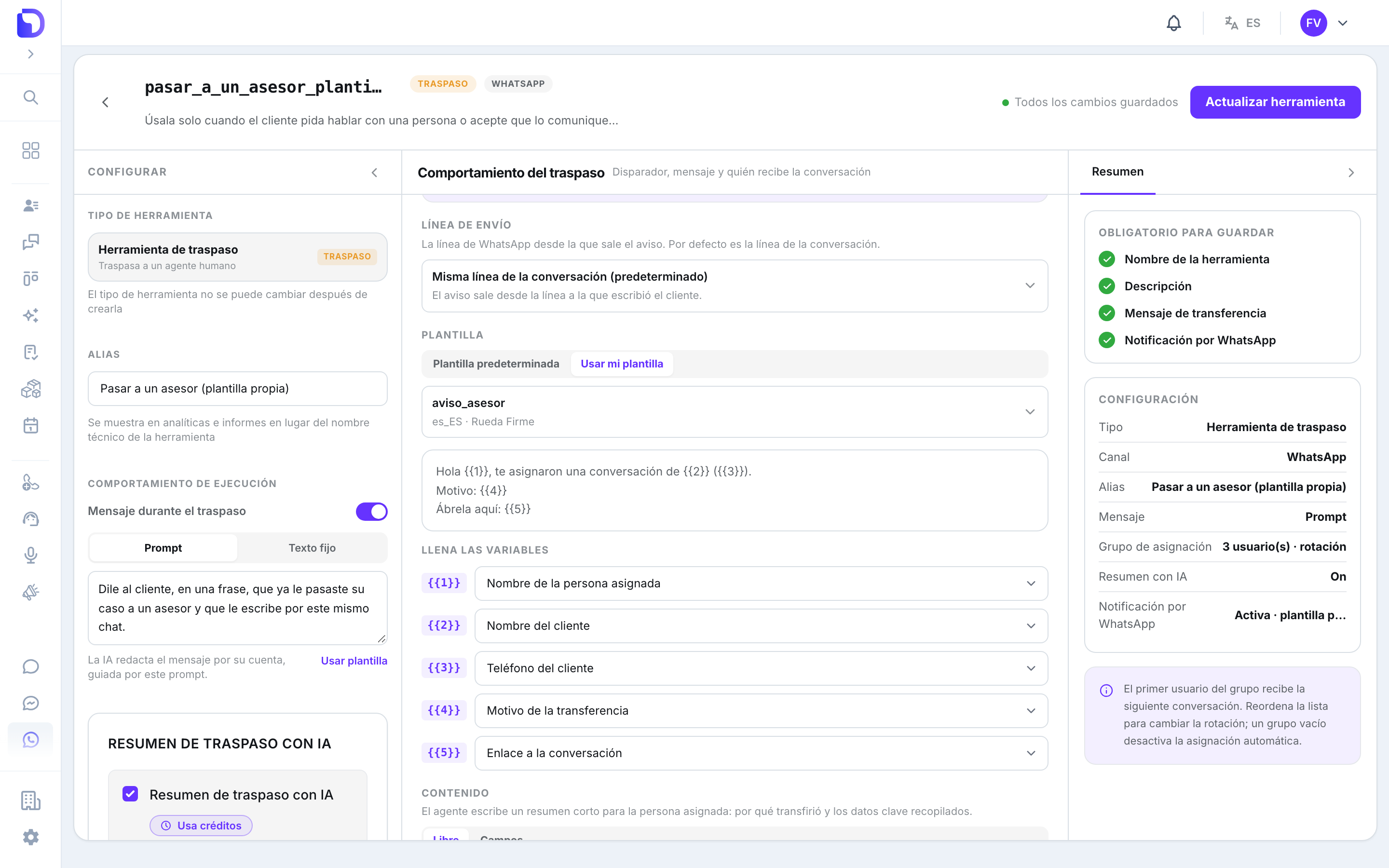This screenshot has width=1389, height=868.
Task: Open the settings gear icon
Action: 30,837
